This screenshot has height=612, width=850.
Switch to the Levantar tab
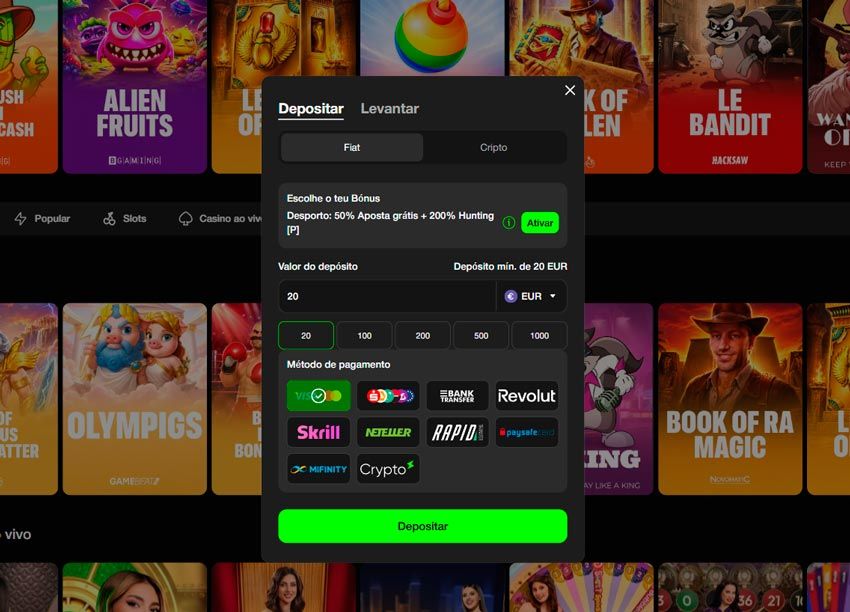[390, 109]
